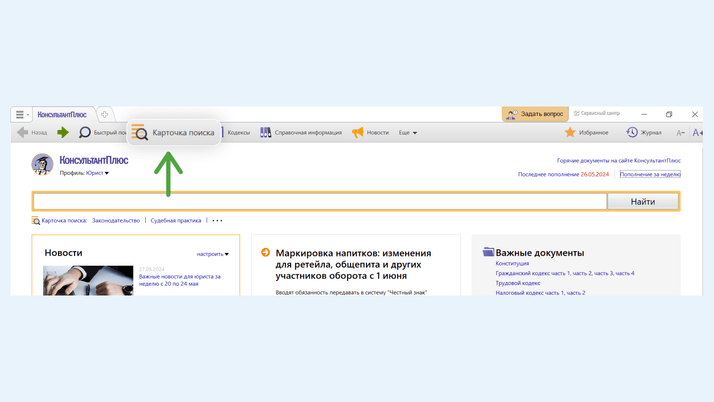Change profile via Юрист dropdown
The width and height of the screenshot is (714, 402).
tap(97, 173)
